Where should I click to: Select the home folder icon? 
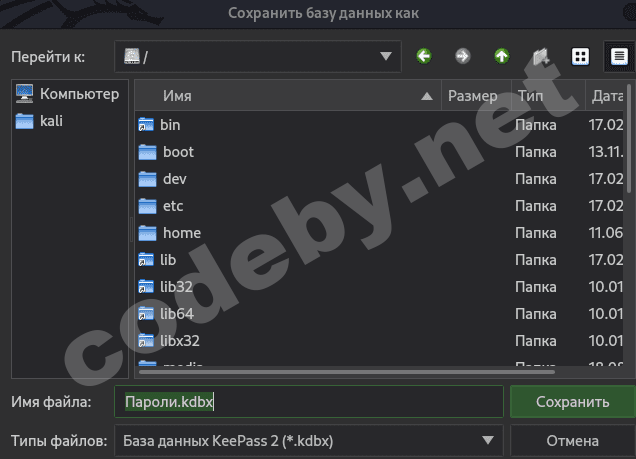[148, 233]
